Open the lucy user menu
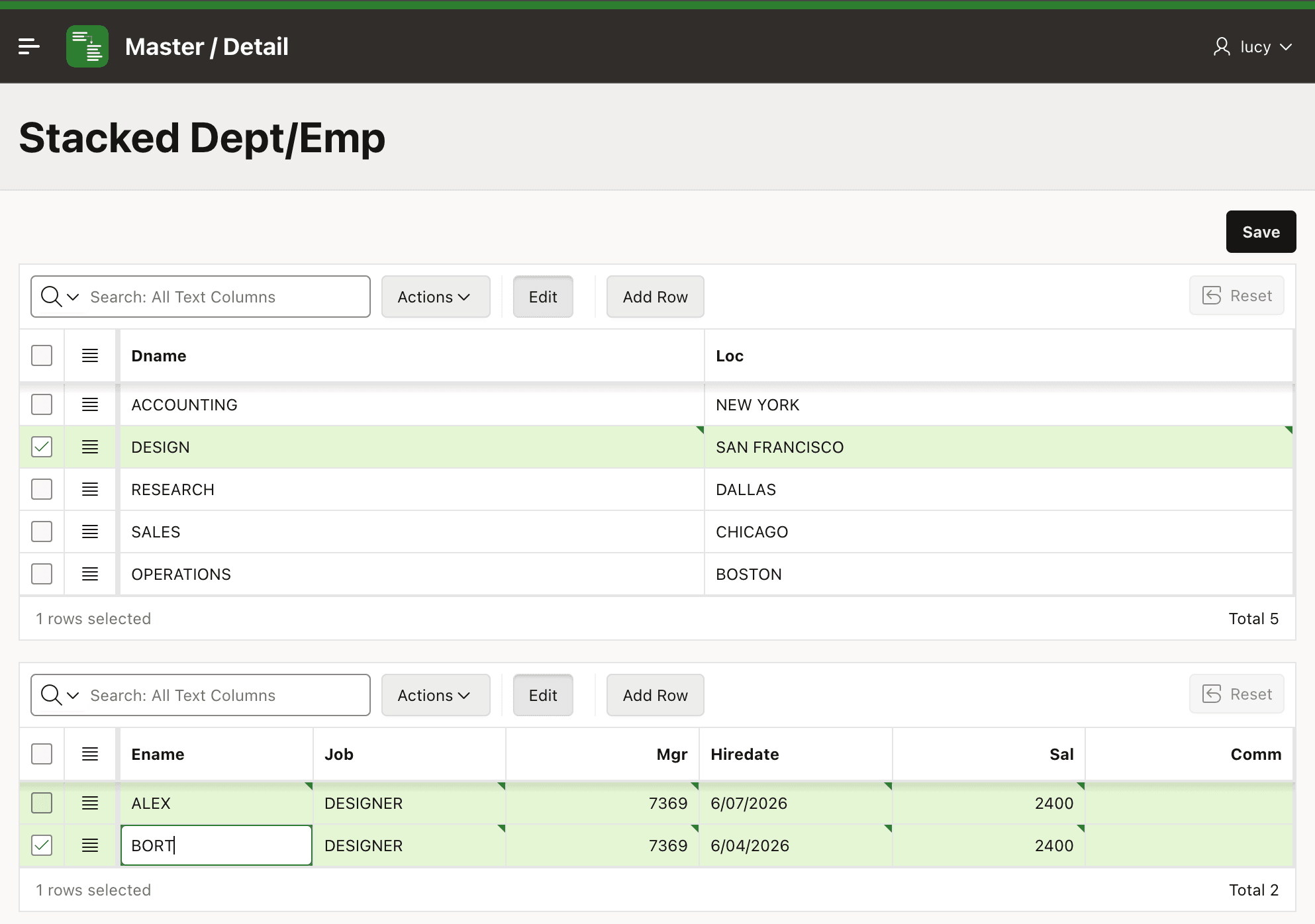1315x924 pixels. 1253,46
